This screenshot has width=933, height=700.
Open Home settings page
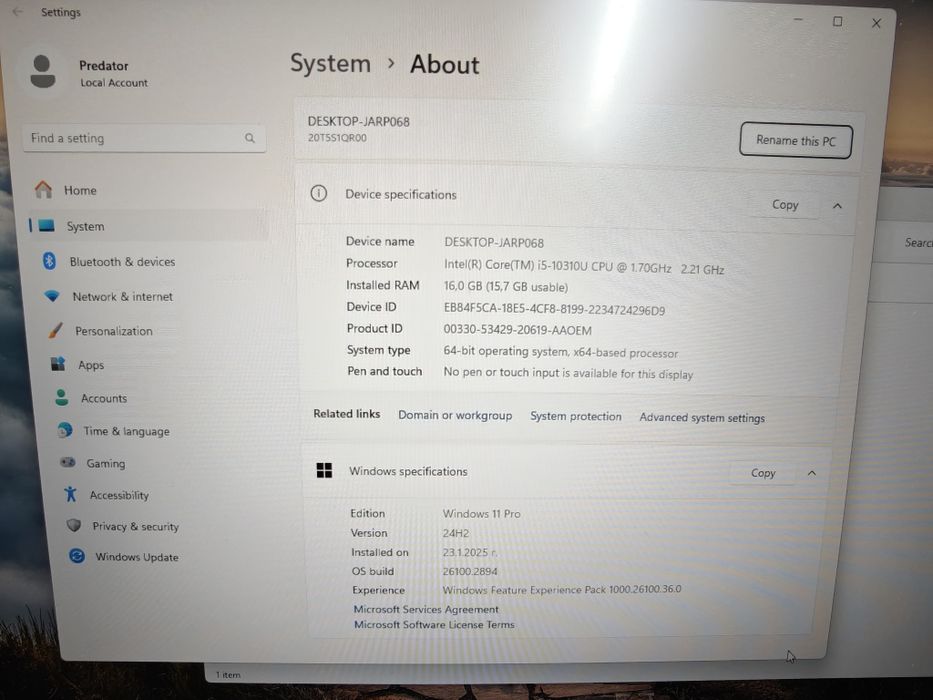coord(80,190)
